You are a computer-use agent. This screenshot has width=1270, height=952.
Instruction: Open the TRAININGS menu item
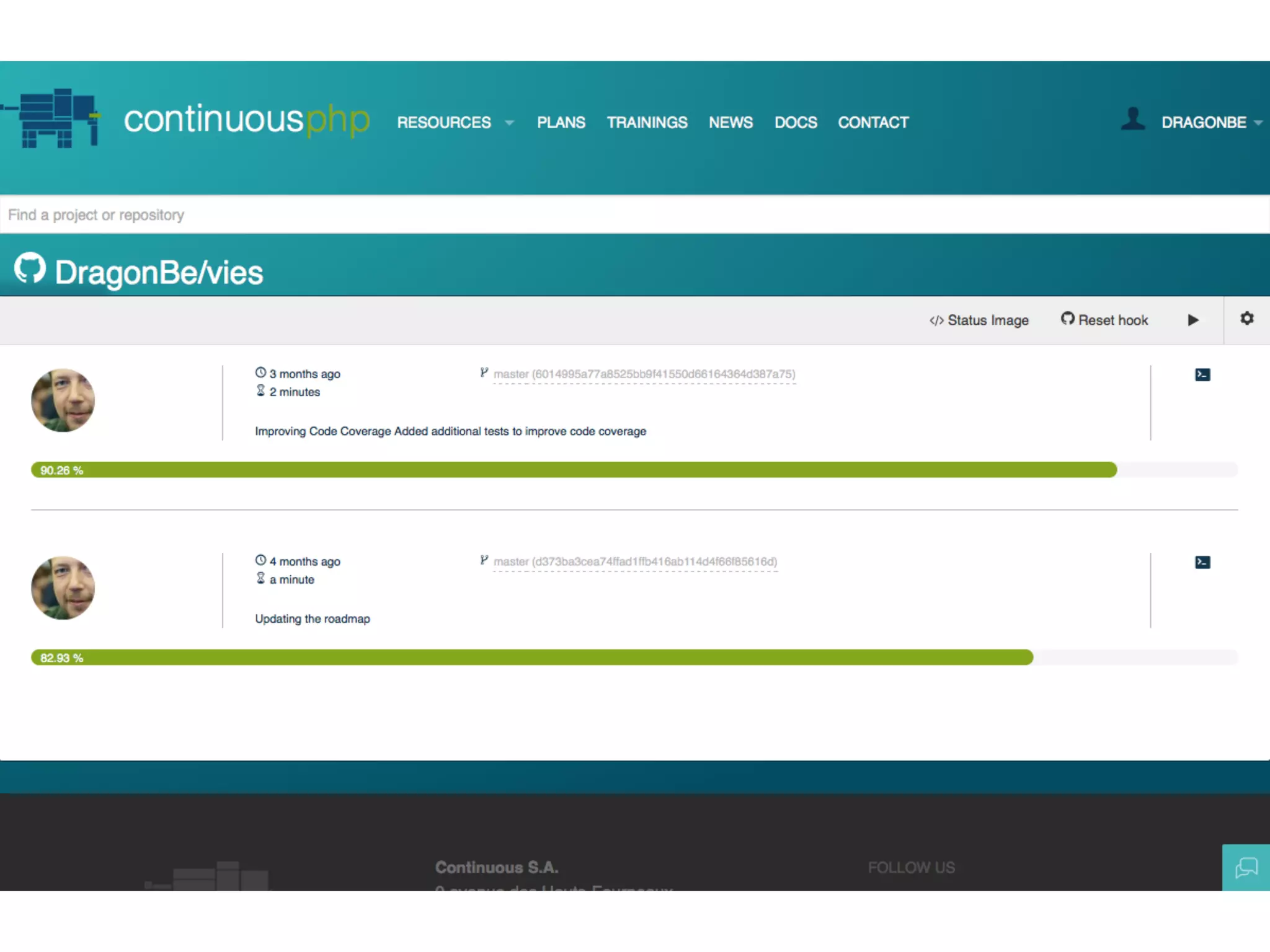(x=647, y=123)
